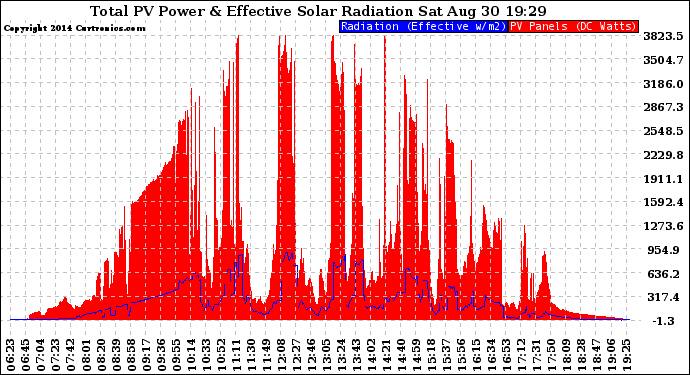This screenshot has height=375, width=690.
Task: Click the 11:49 time label
Action: coord(267,354)
